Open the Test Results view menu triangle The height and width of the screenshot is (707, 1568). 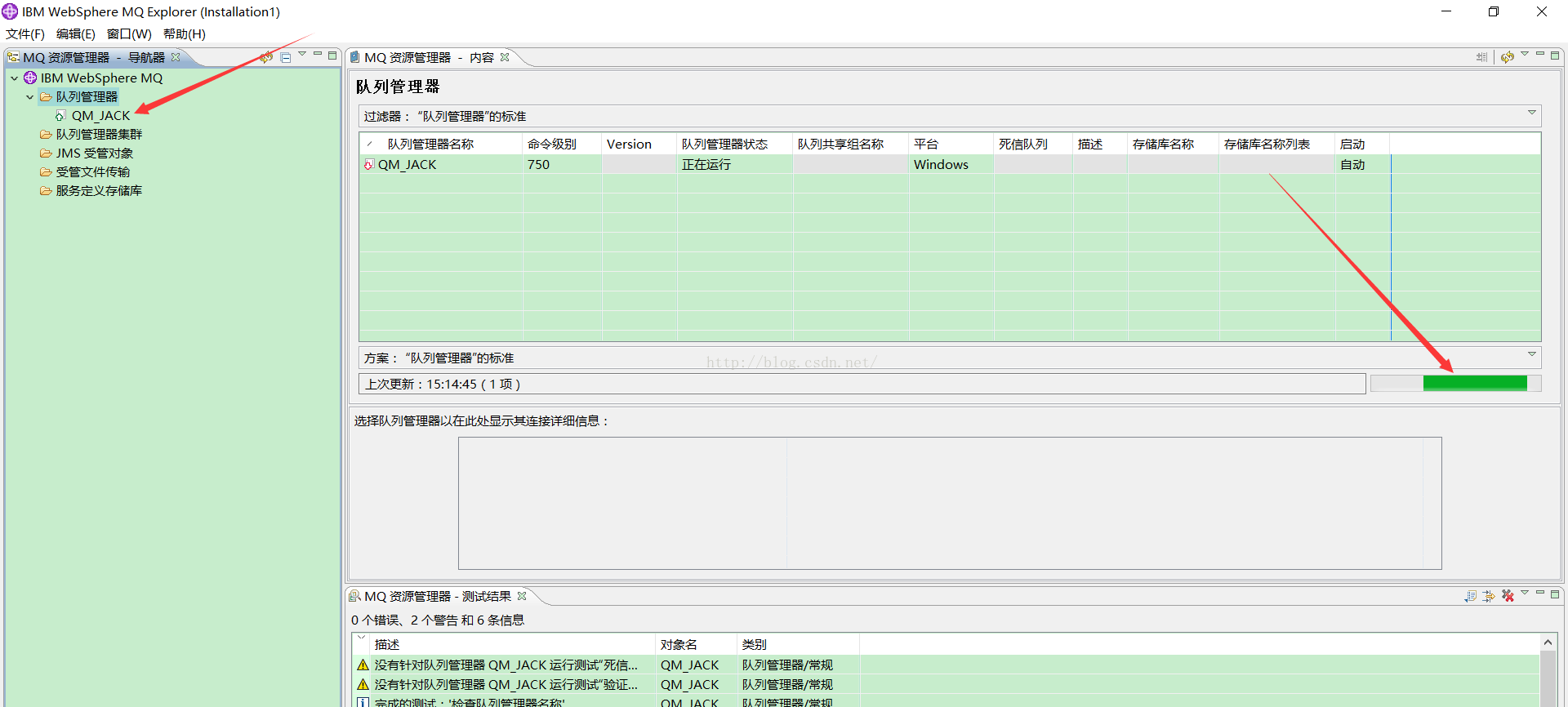tap(1525, 593)
